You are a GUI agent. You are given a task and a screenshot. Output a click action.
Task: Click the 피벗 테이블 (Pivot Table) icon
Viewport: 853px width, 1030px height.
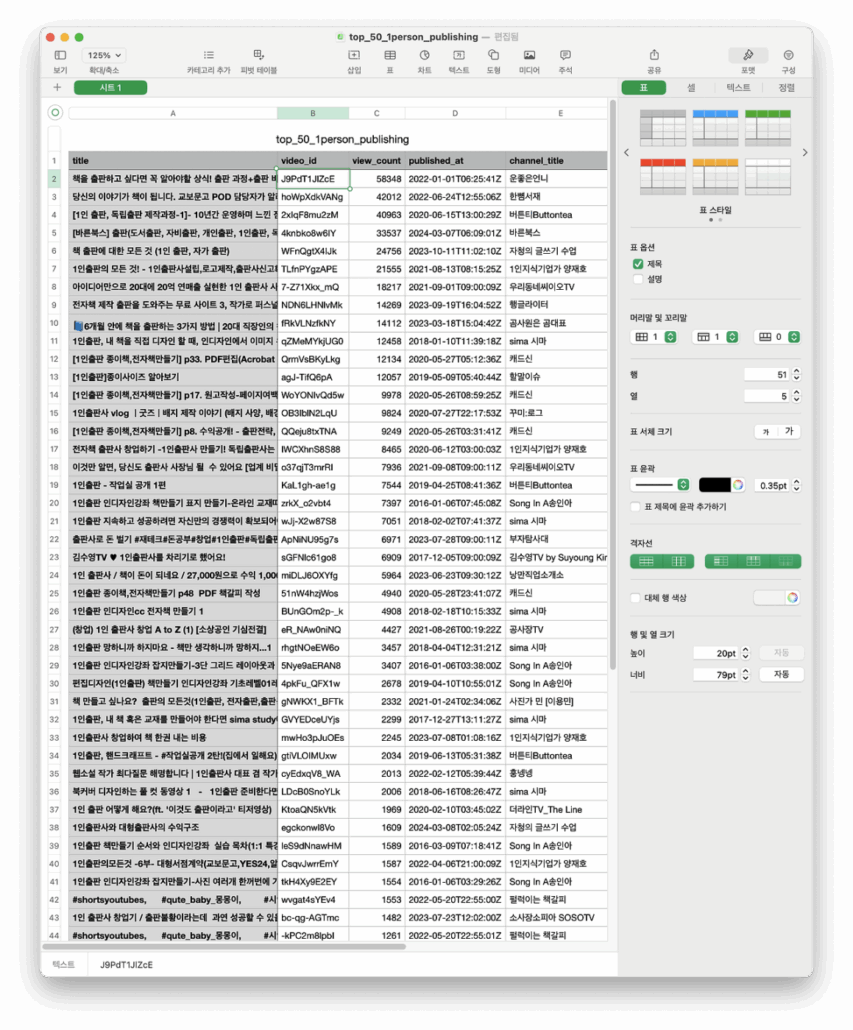coord(259,55)
